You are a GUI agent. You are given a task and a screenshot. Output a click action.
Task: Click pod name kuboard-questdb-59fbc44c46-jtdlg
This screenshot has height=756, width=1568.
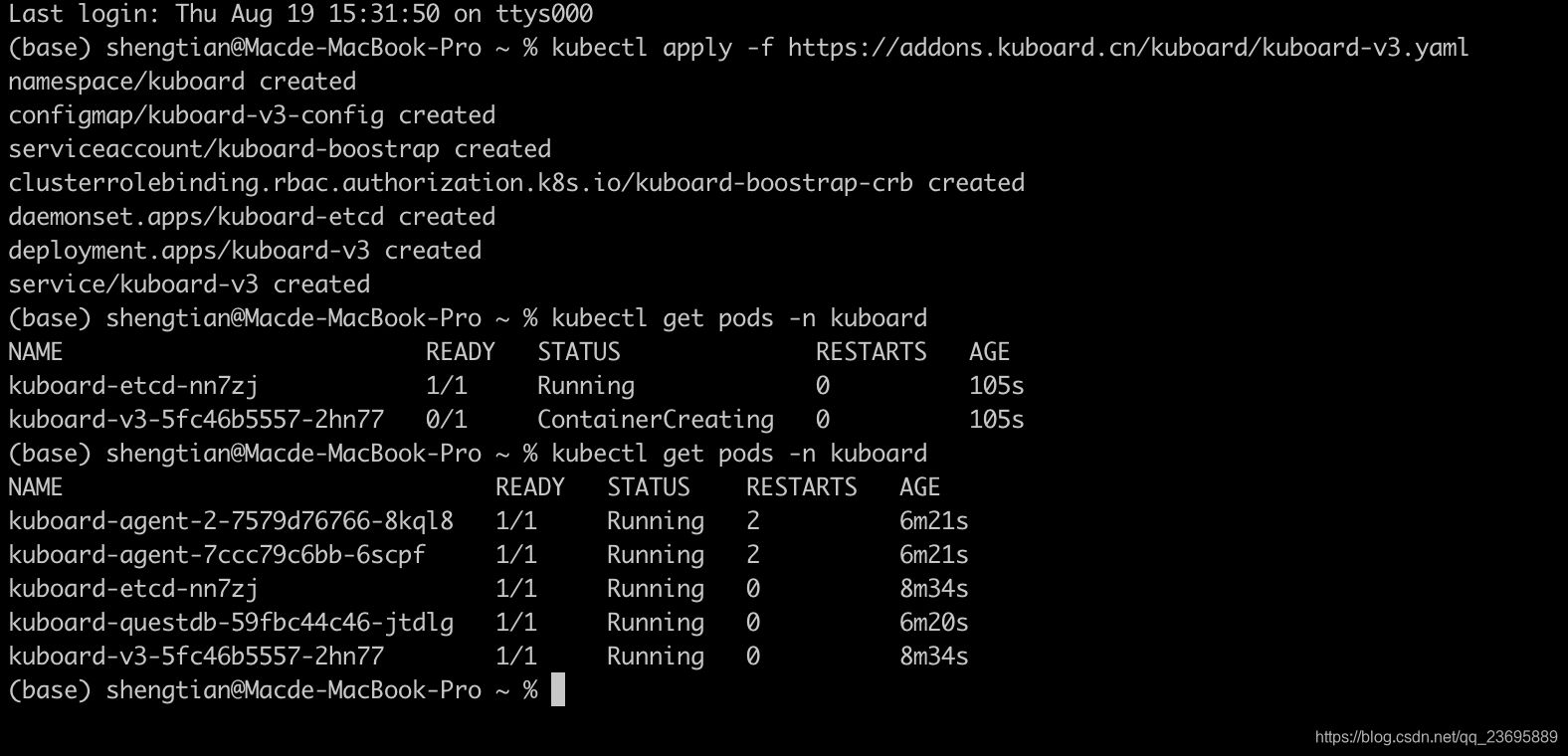(231, 623)
